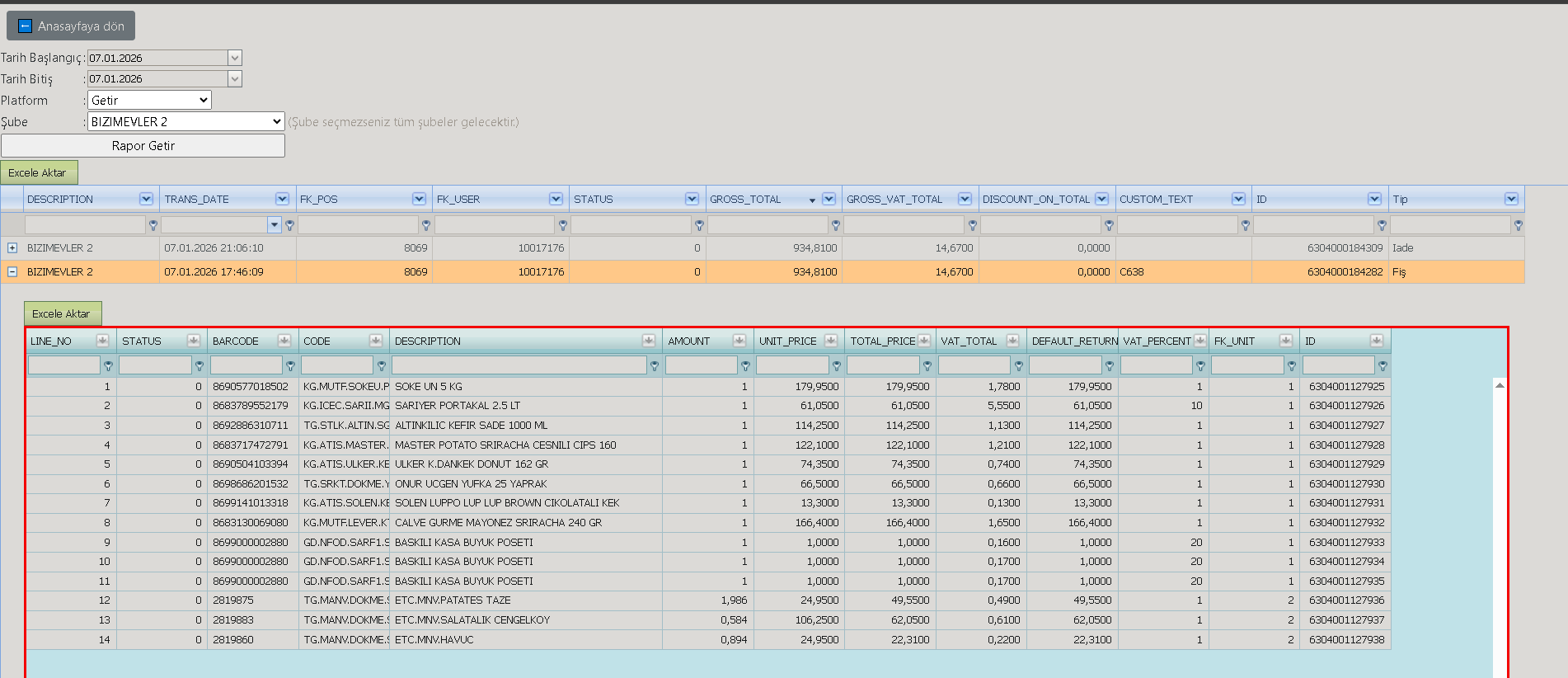Click the detail grid scrollbar up arrow

(1500, 385)
